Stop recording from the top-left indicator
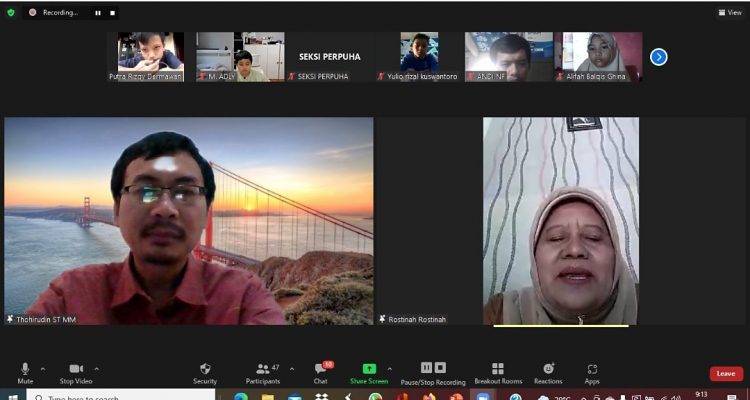Screen dimensions: 750x400 pyautogui.click(x=110, y=13)
